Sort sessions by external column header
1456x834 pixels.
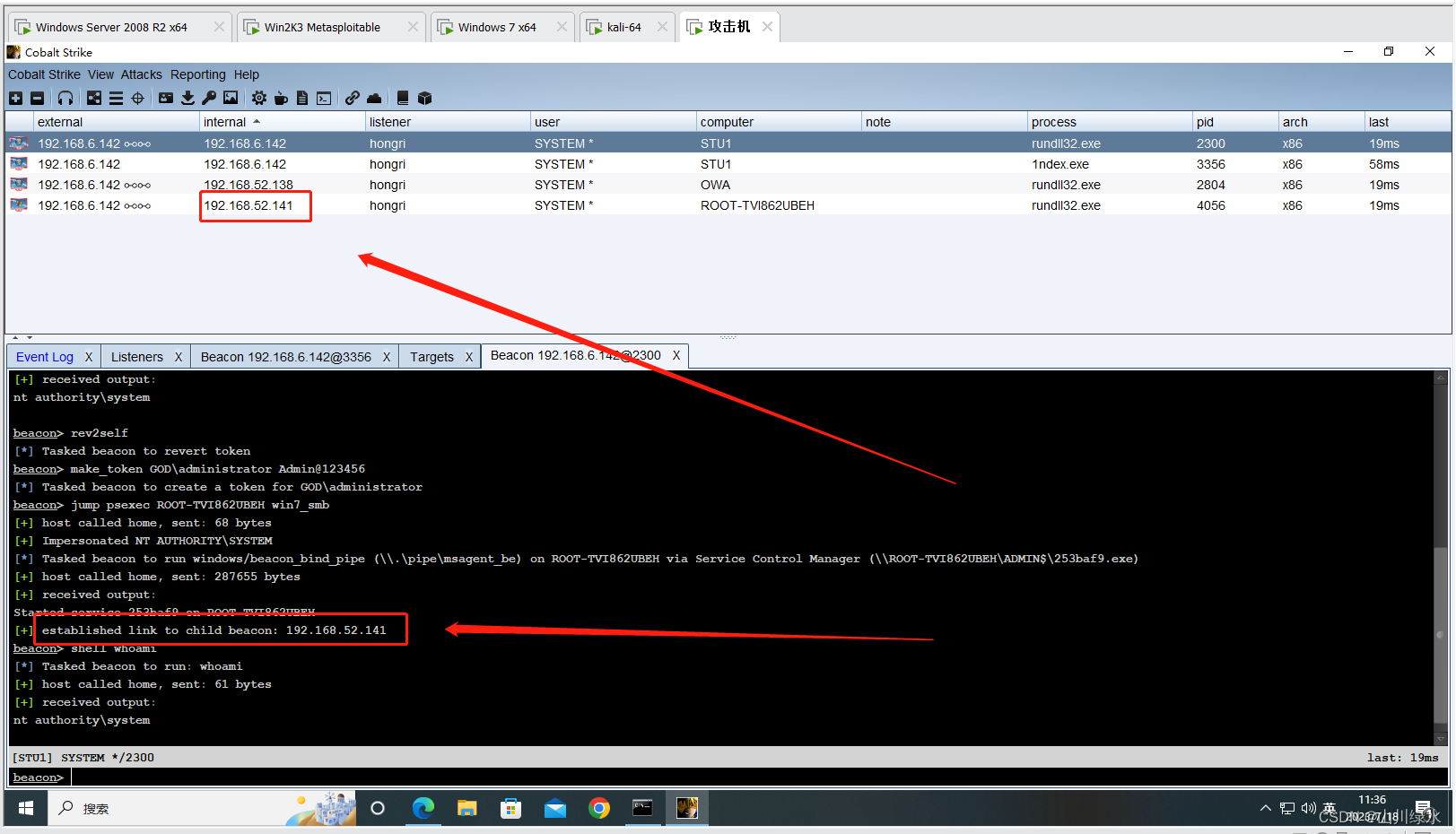117,122
